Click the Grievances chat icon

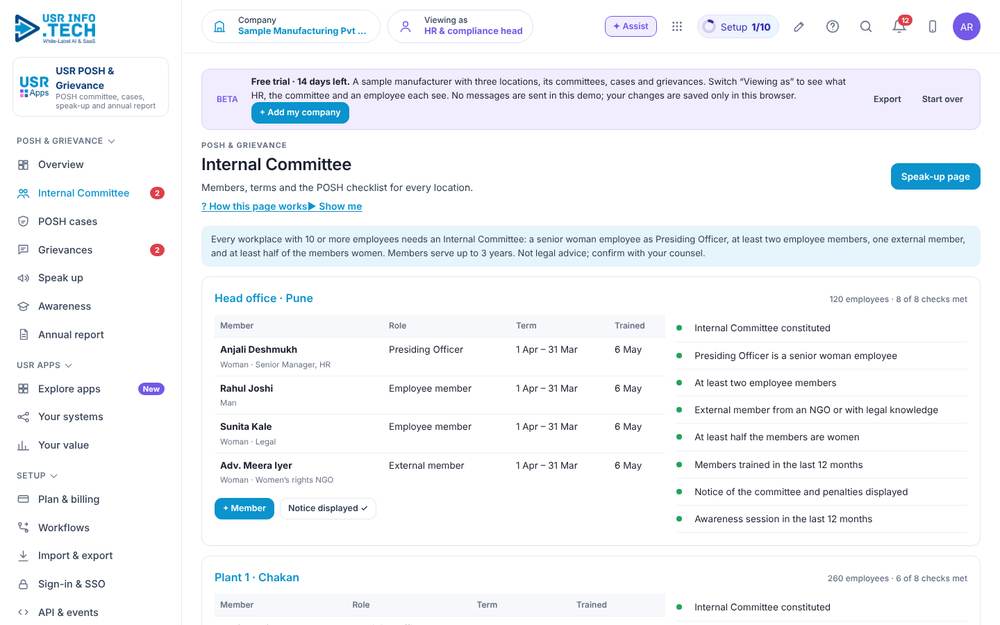[x=23, y=250]
